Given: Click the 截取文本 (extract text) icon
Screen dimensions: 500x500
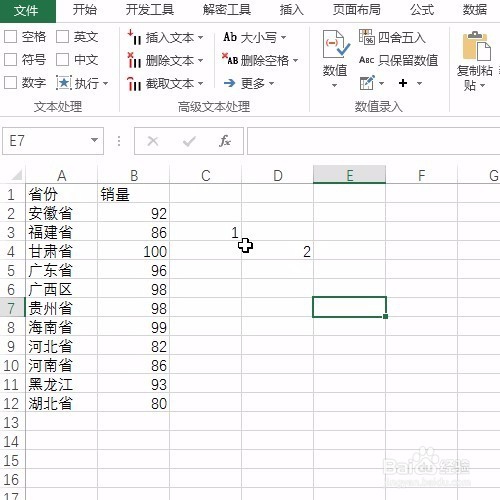Looking at the screenshot, I should (x=134, y=83).
